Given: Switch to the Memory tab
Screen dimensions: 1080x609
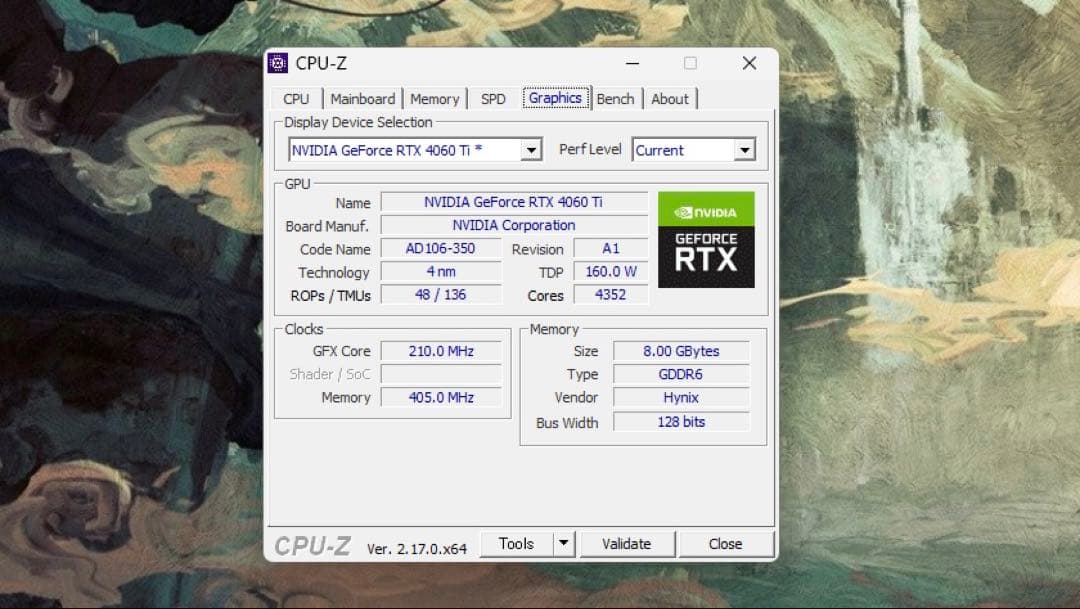Looking at the screenshot, I should click(435, 99).
